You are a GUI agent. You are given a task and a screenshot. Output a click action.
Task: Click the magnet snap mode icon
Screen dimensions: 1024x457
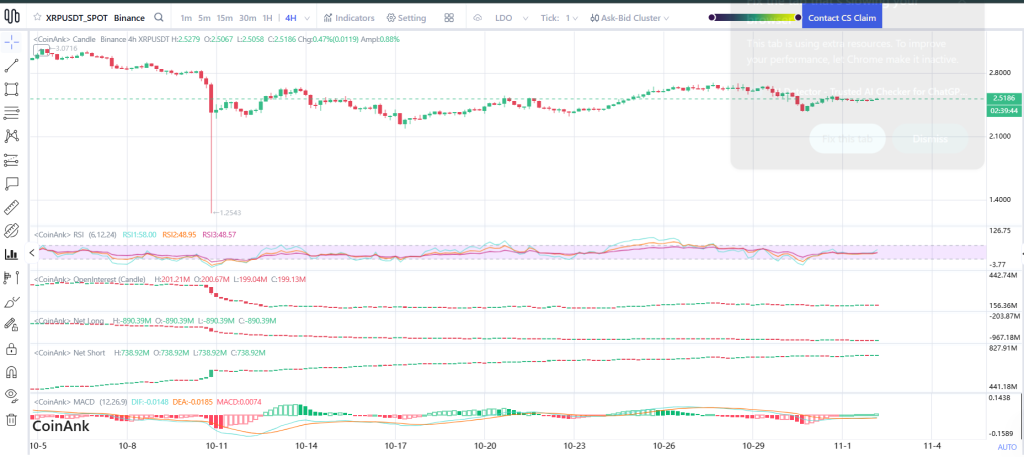pos(12,372)
